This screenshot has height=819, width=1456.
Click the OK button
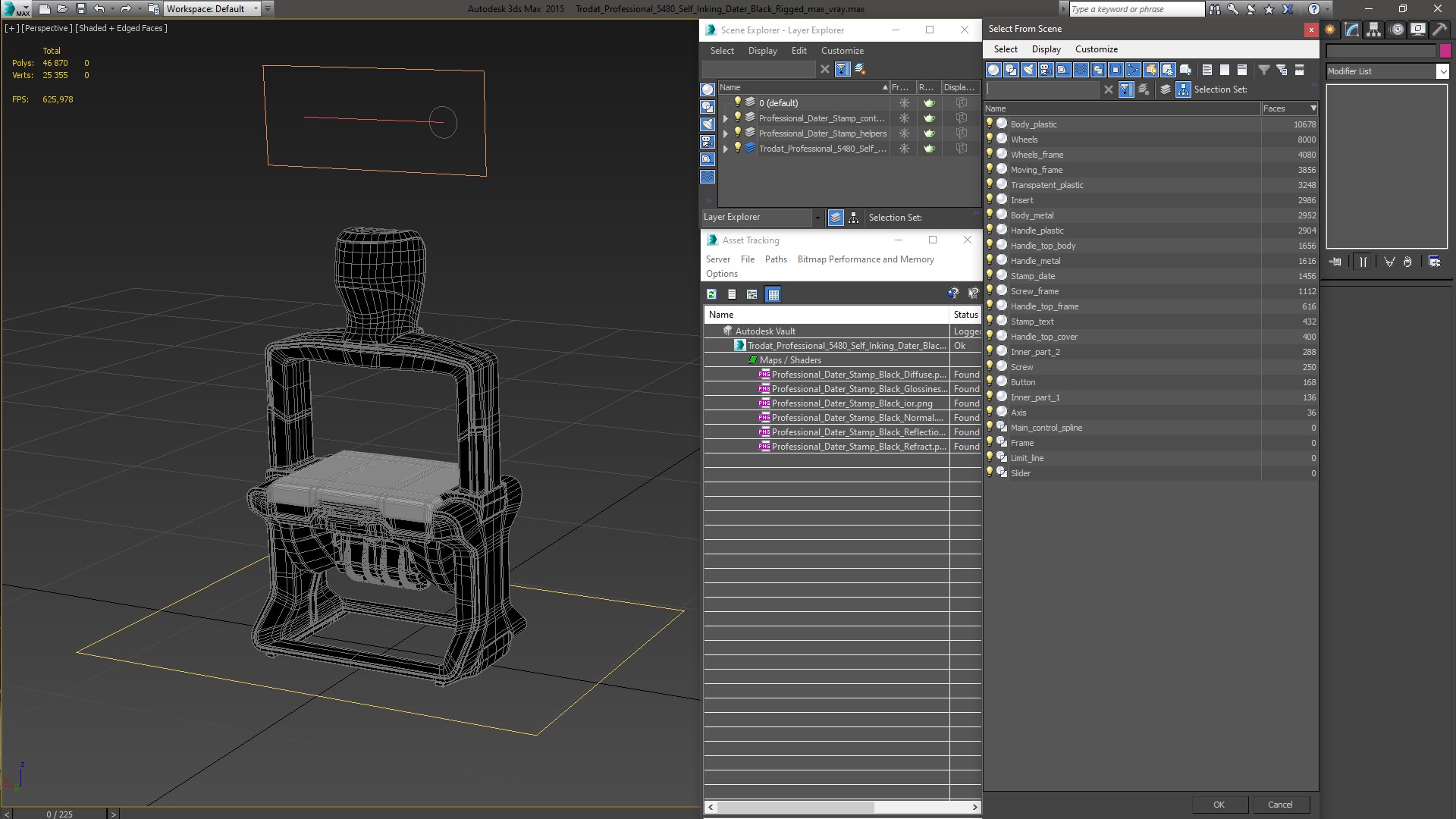point(1219,805)
